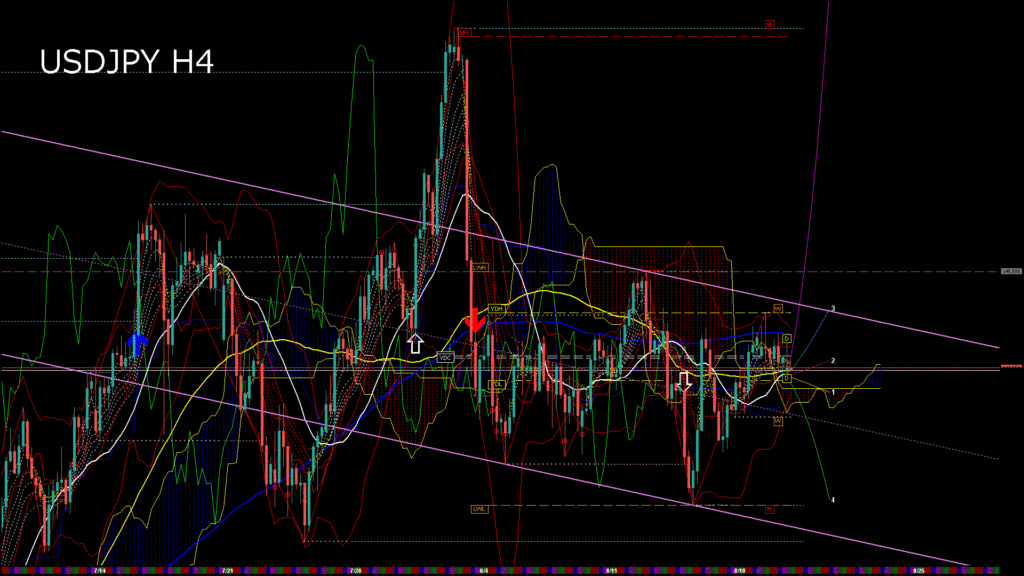Click the 7/14 date on time axis
Screen dimensions: 1024x576
(x=99, y=570)
